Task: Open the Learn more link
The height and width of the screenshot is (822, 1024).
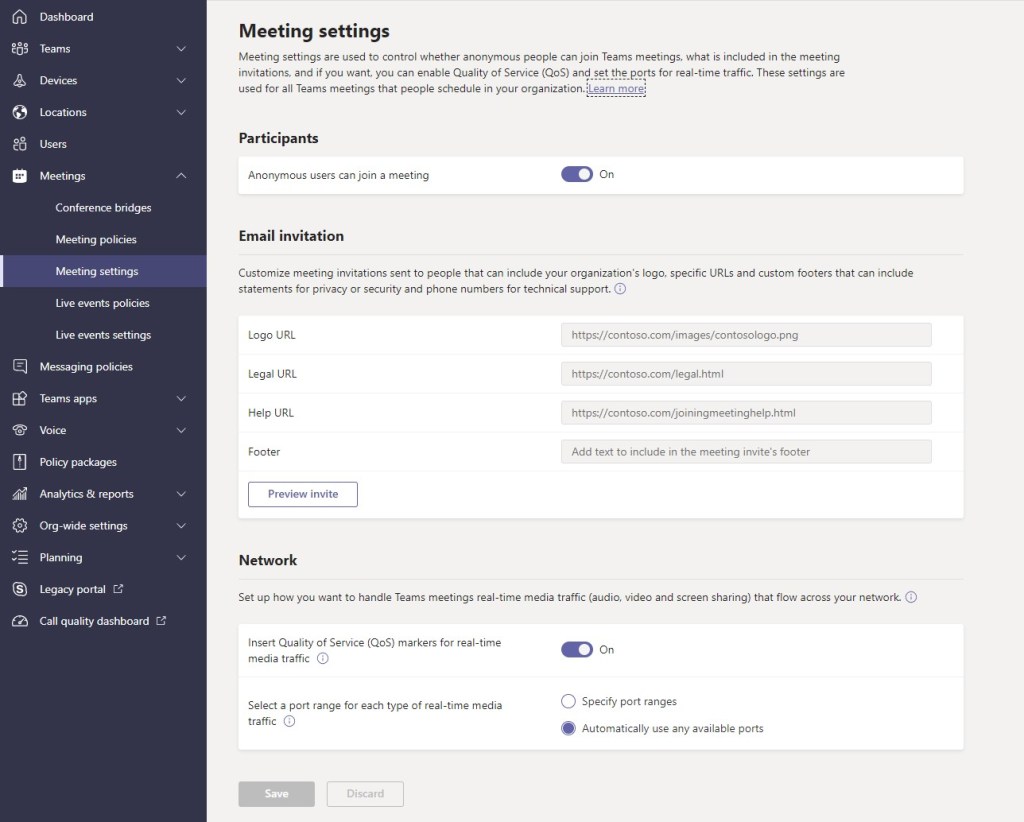Action: (616, 89)
